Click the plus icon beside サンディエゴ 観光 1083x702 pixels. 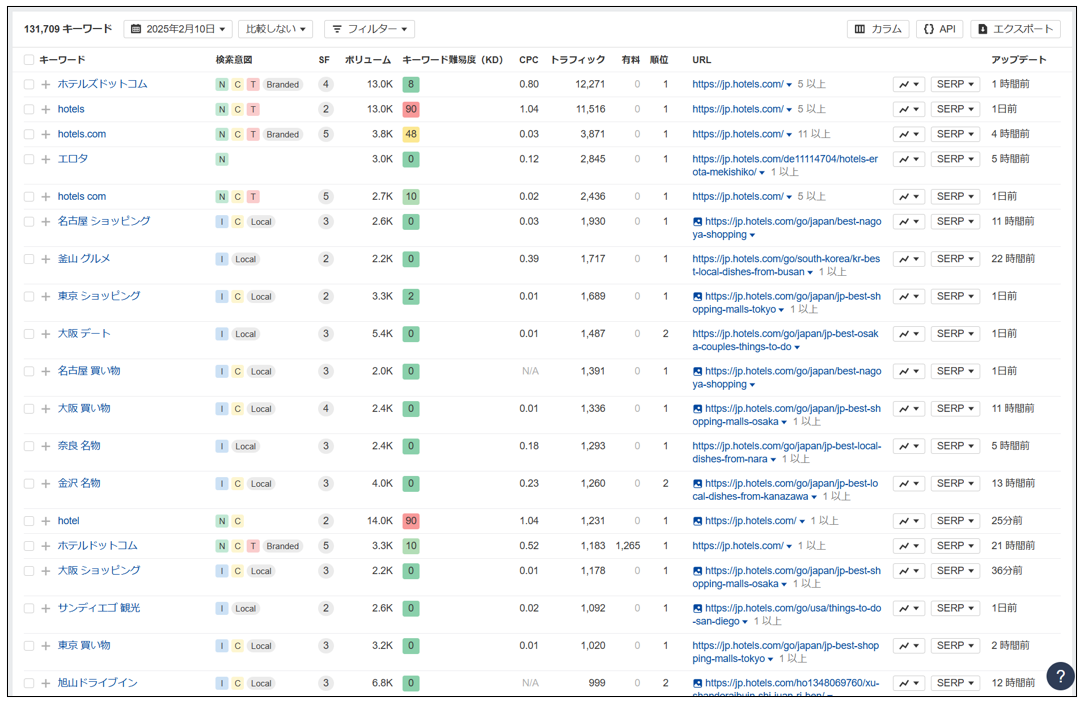(x=46, y=609)
